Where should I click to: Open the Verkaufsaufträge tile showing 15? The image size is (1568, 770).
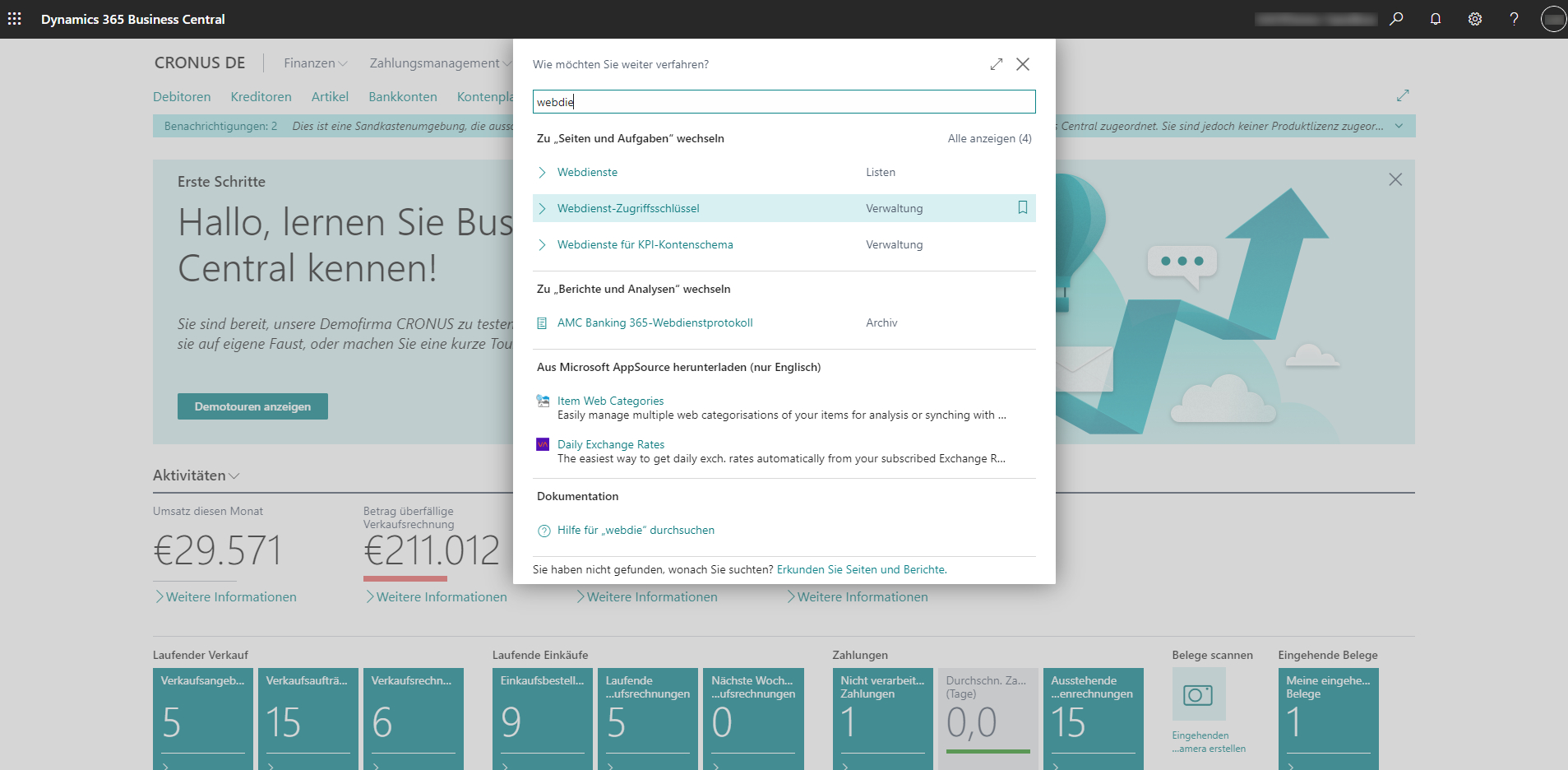tap(308, 718)
